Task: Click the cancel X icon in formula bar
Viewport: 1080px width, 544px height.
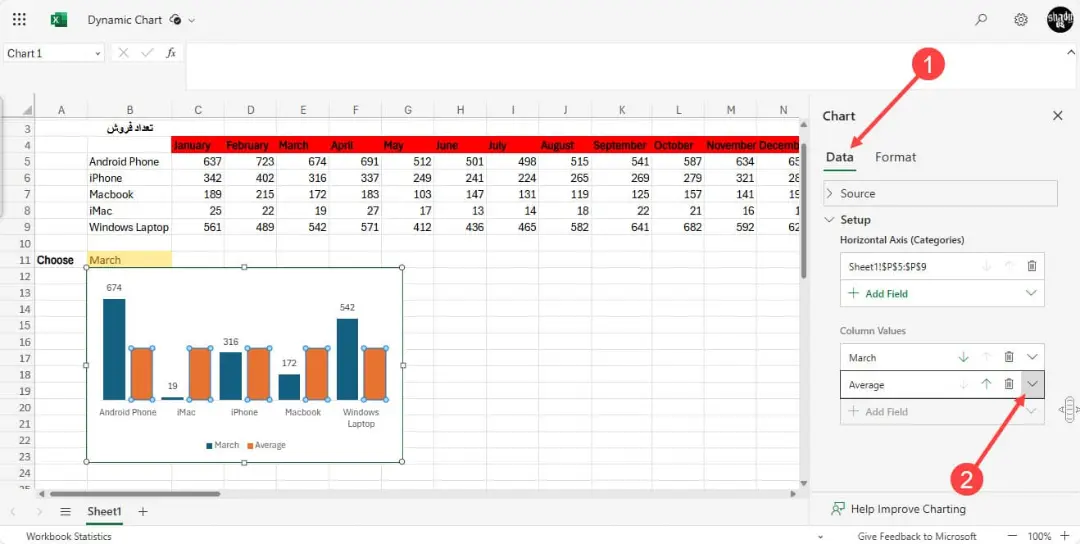Action: coord(123,53)
